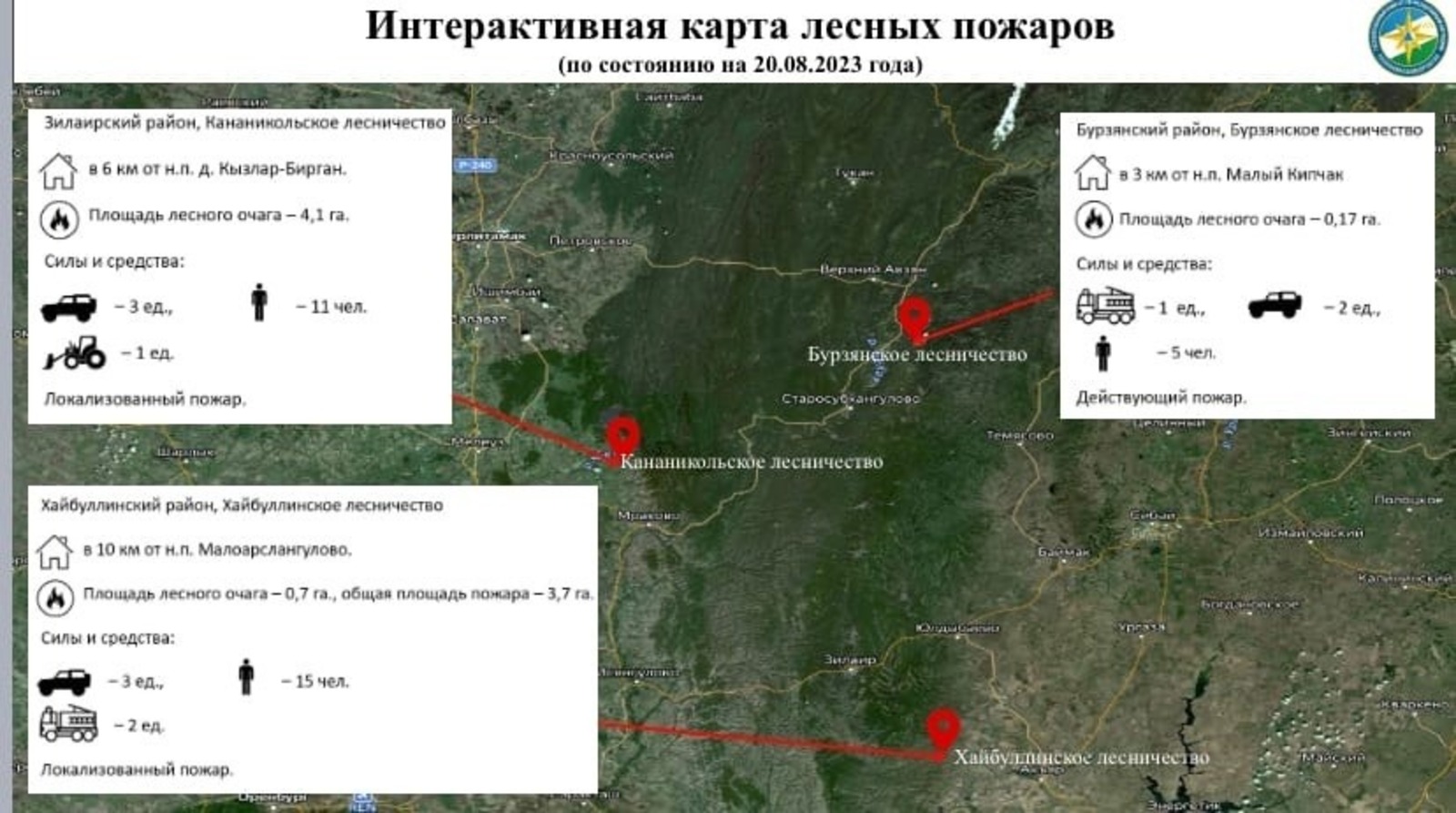1456x813 pixels.
Task: Click the Кананикольское лесничество map label
Action: [751, 462]
